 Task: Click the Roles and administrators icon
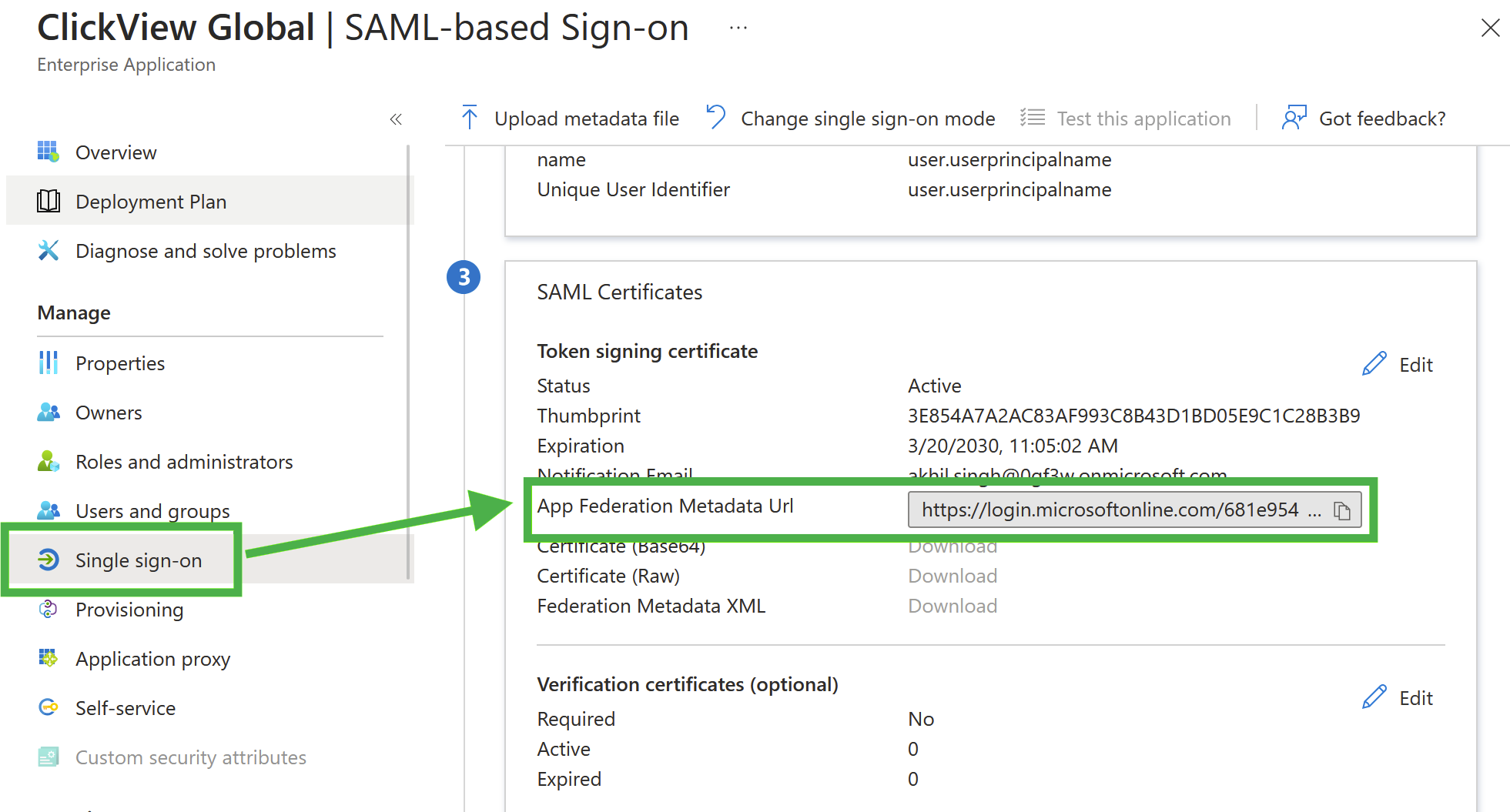(49, 461)
